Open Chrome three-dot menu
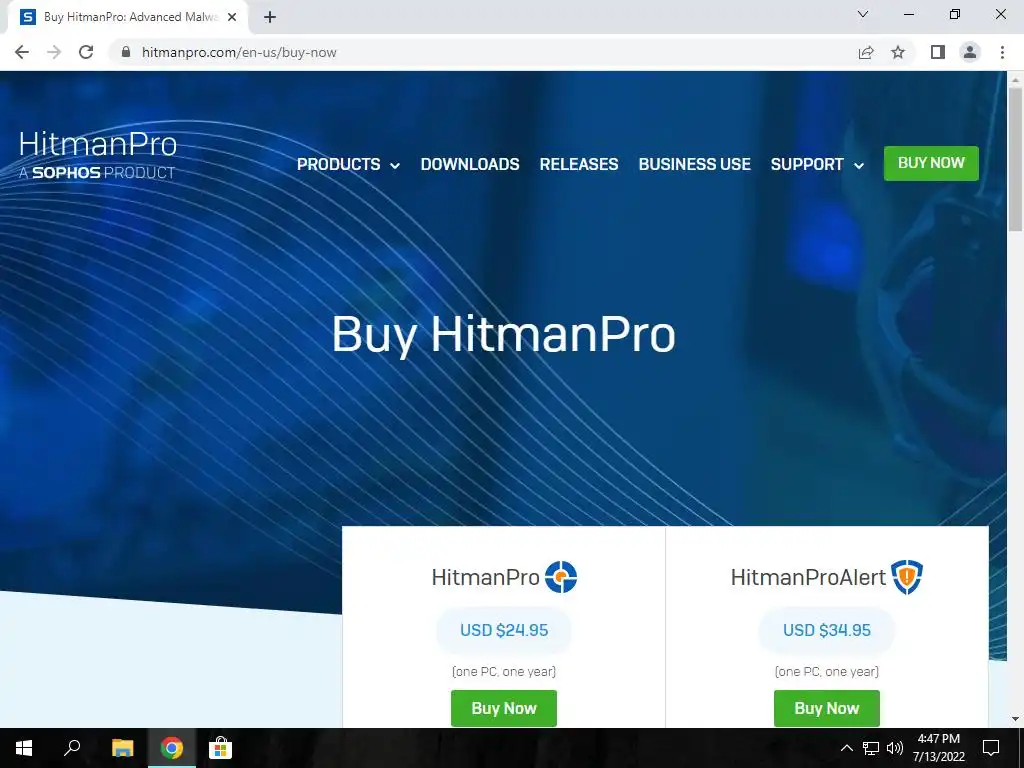Viewport: 1024px width, 768px height. click(x=1002, y=52)
